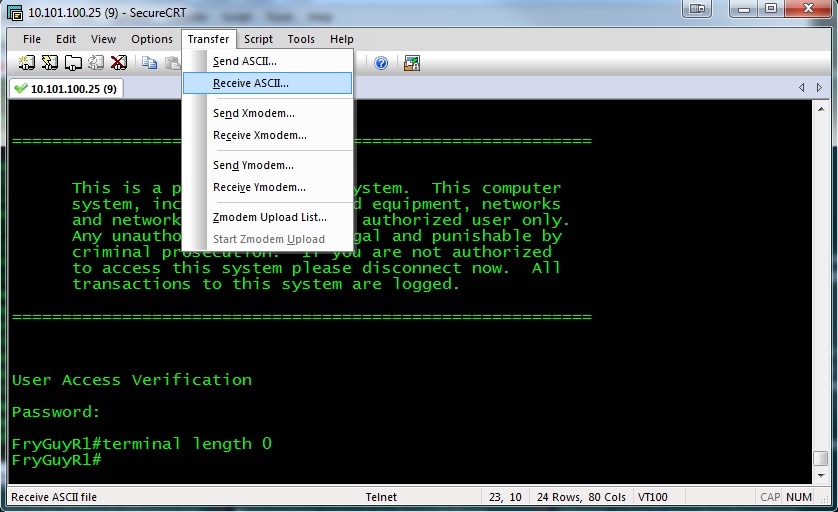
Task: Minimize the SecureCRT window
Action: (x=744, y=9)
